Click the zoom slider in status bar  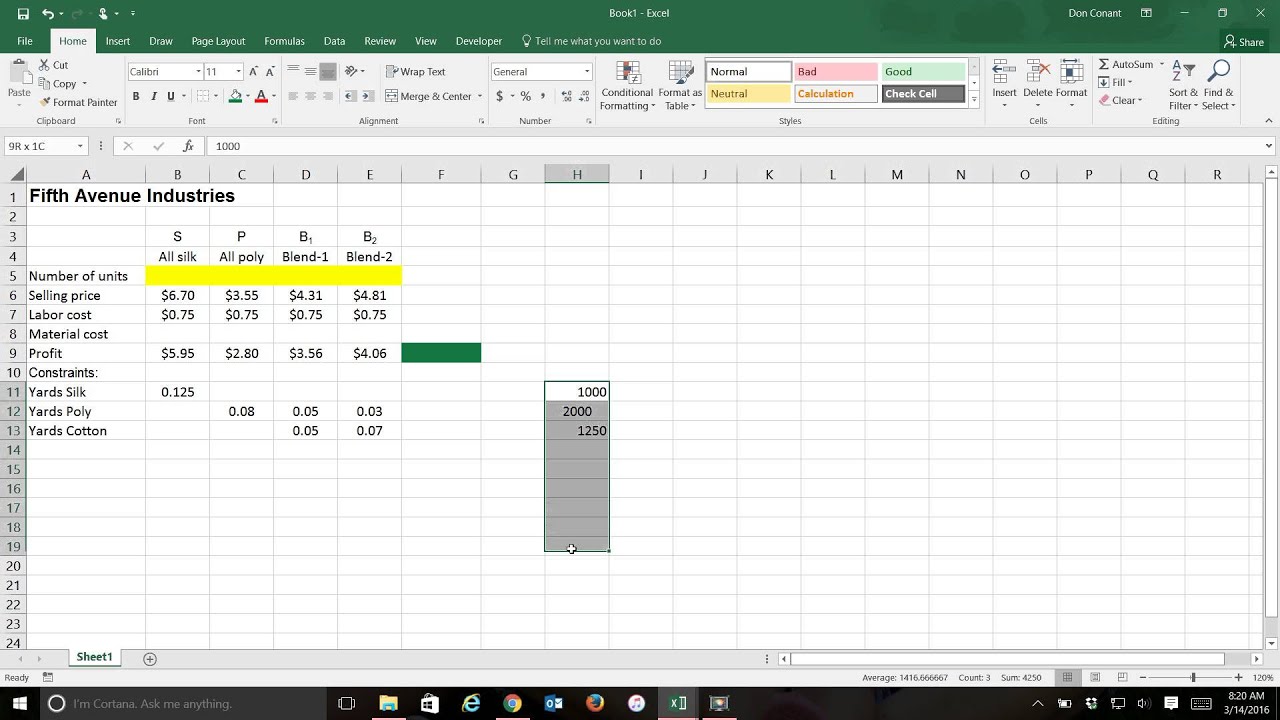[1192, 678]
